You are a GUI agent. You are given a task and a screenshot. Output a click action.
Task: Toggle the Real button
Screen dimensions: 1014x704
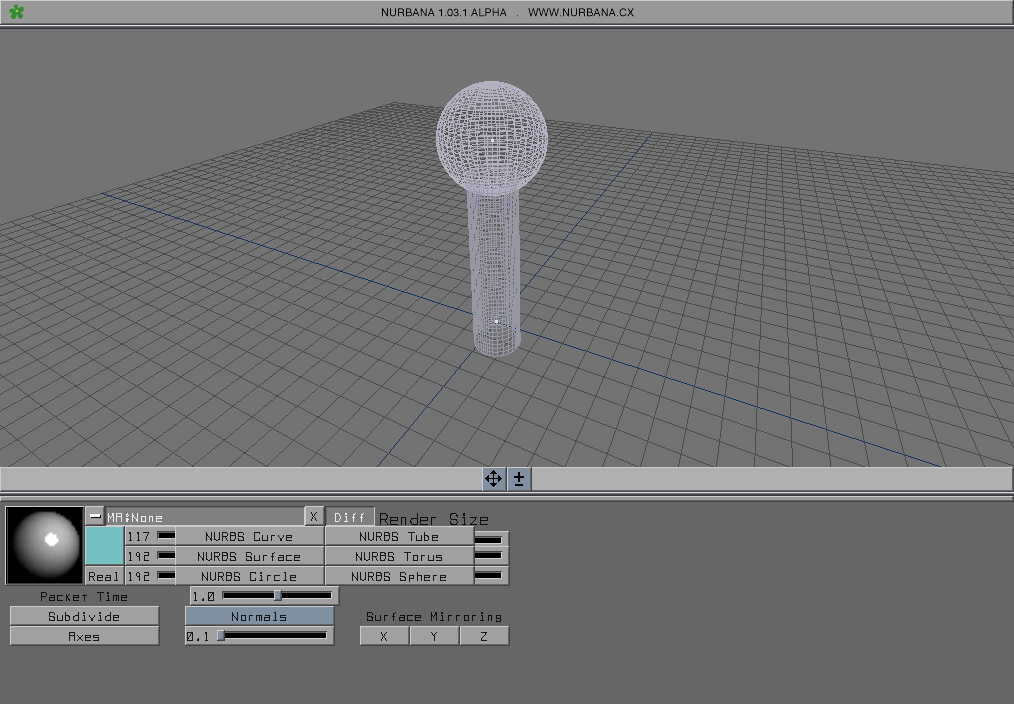click(104, 576)
